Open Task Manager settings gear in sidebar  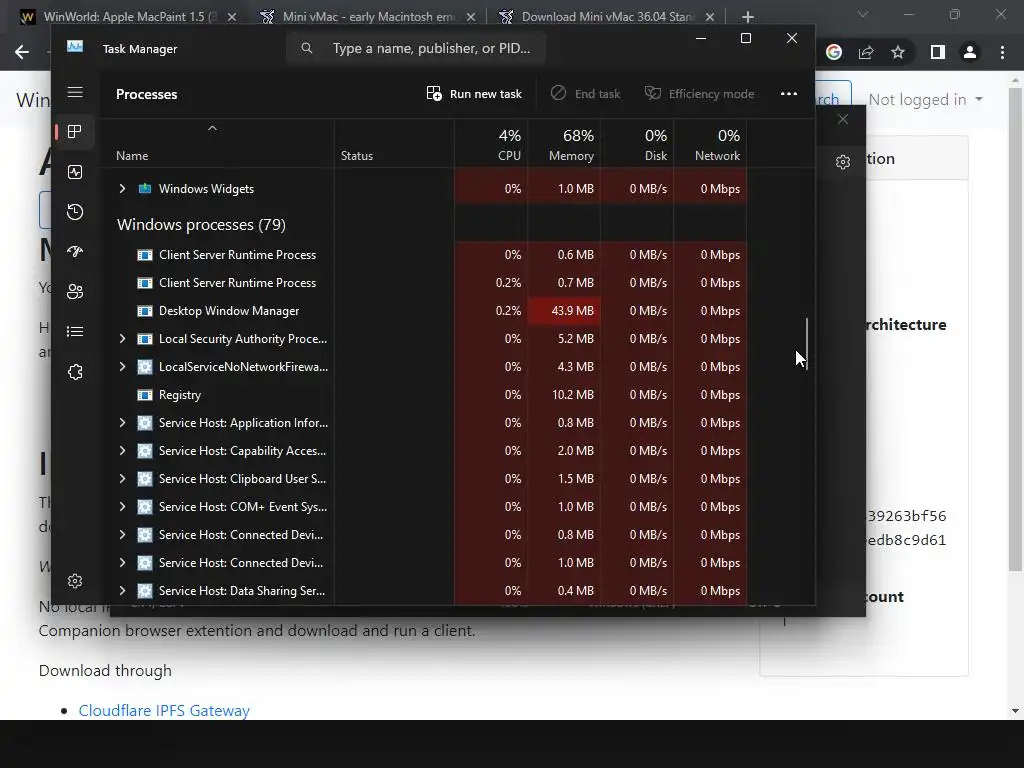75,581
